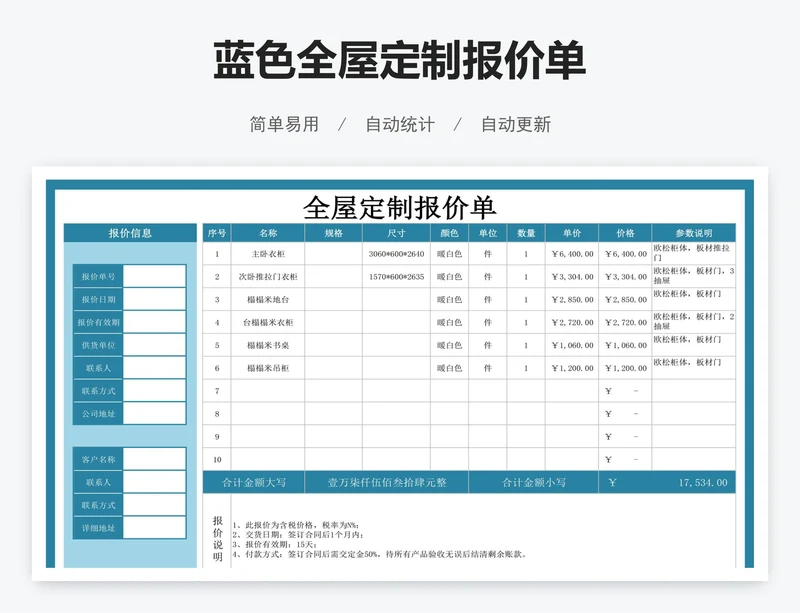This screenshot has width=800, height=613.
Task: Click the 榻榻米吊柜 name cell
Action: [x=268, y=368]
